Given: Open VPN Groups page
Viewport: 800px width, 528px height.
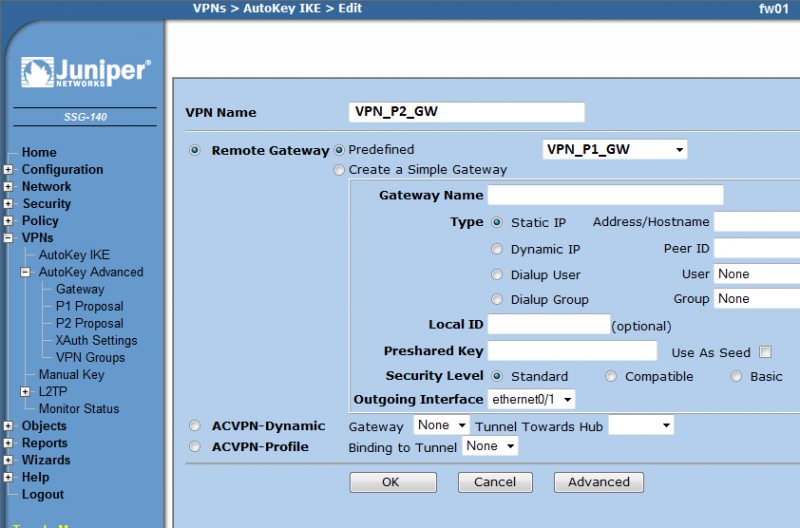Looking at the screenshot, I should [x=90, y=358].
